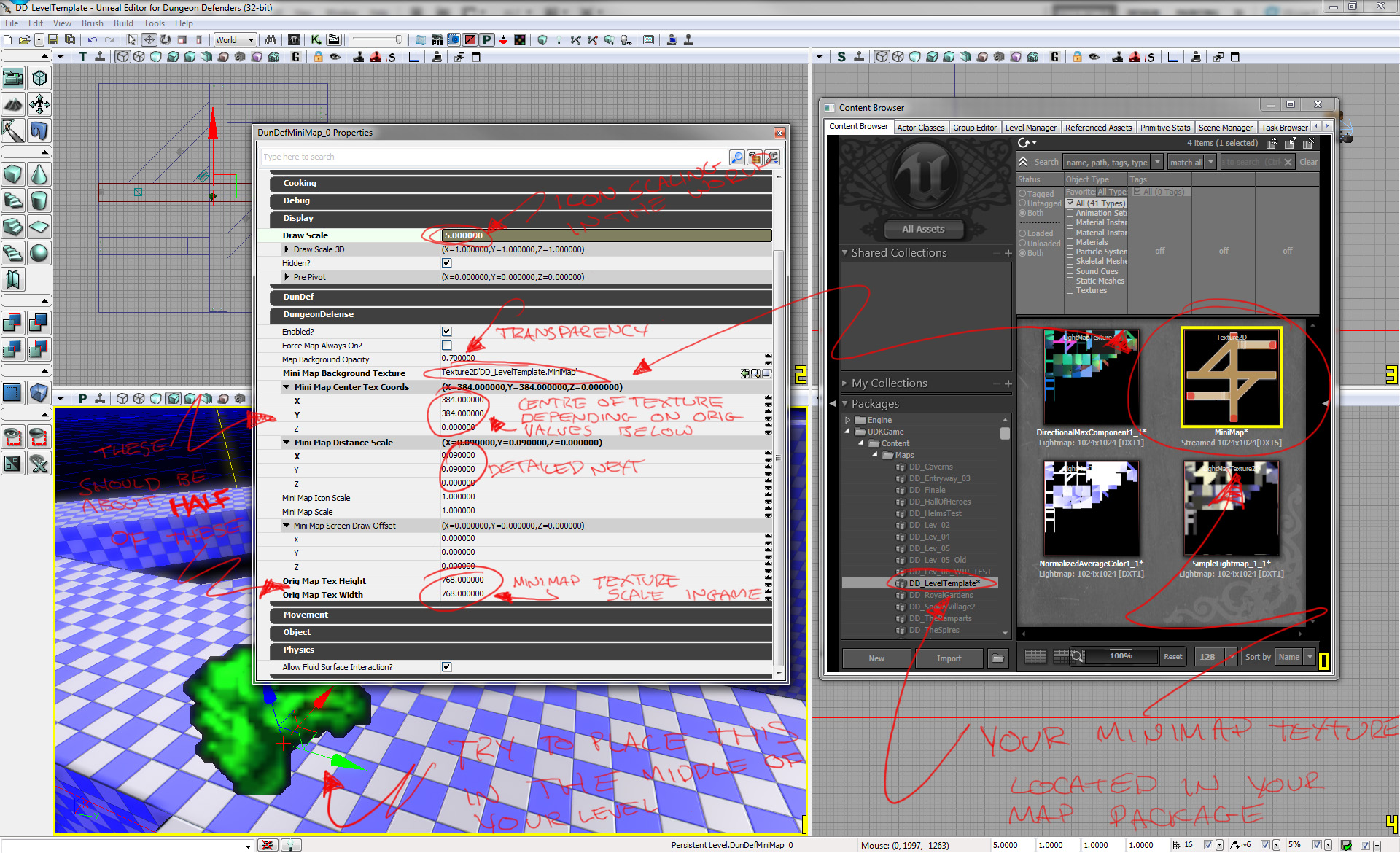Image resolution: width=1400 pixels, height=853 pixels.
Task: Check the Static Meshes object type filter
Action: [1070, 281]
